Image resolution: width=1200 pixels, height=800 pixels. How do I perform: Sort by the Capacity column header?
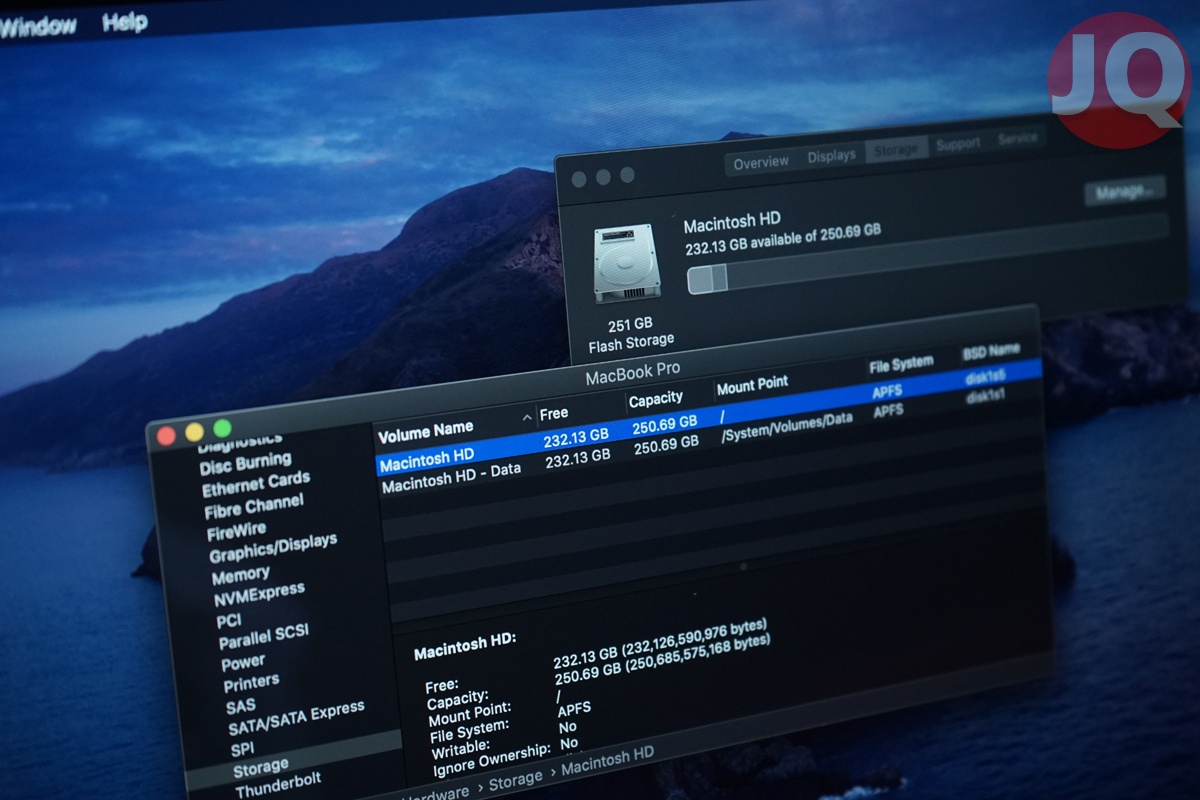[x=656, y=400]
